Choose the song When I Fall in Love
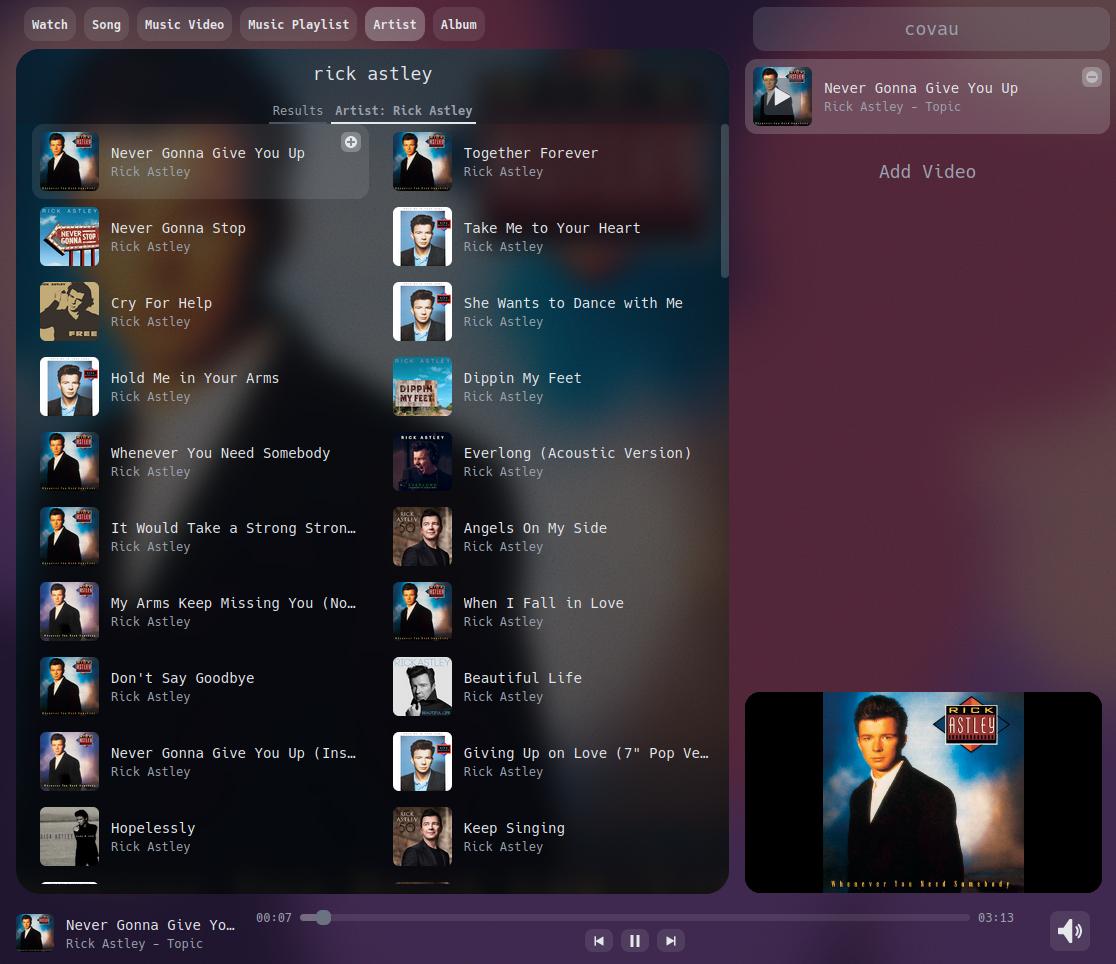 click(x=554, y=612)
